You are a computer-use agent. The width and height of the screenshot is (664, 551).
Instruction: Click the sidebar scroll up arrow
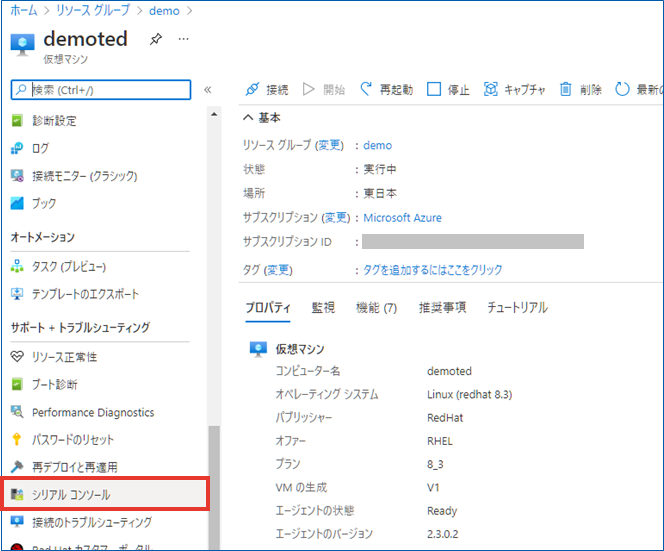pyautogui.click(x=214, y=114)
